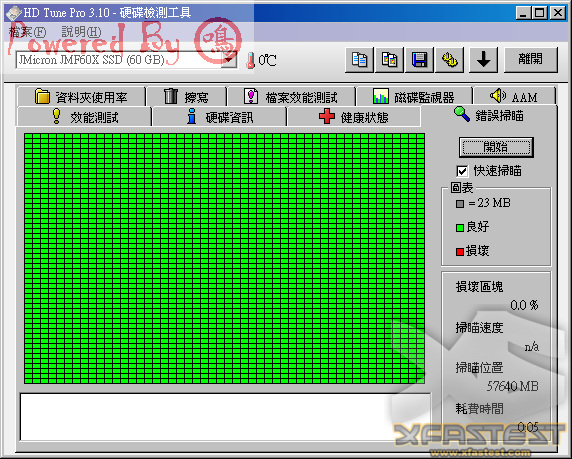Click the copy text to clipboard icon
This screenshot has height=459, width=572.
359,59
